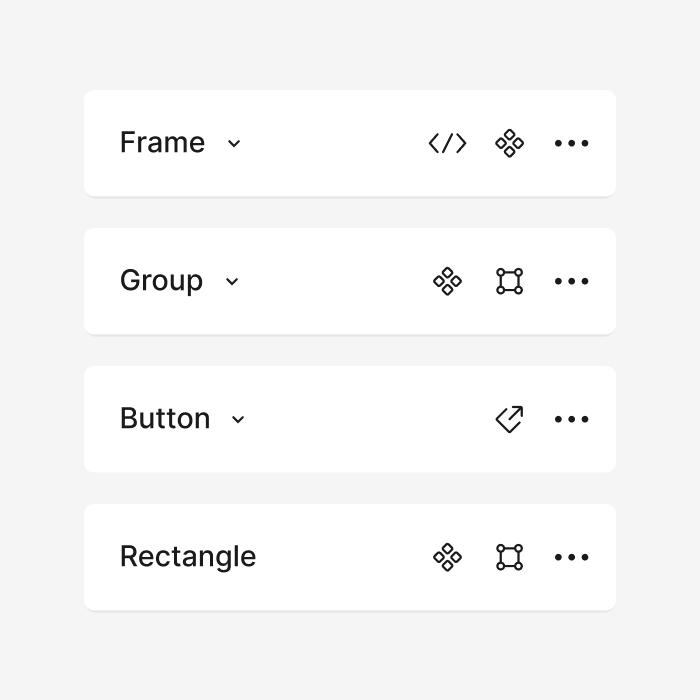Open the three-dot menu for Rectangle

(x=571, y=557)
